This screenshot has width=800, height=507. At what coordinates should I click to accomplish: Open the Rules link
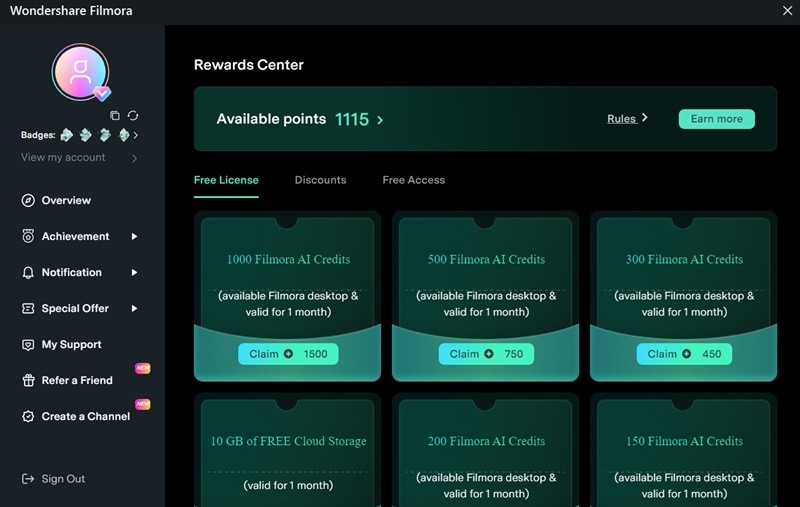point(621,119)
